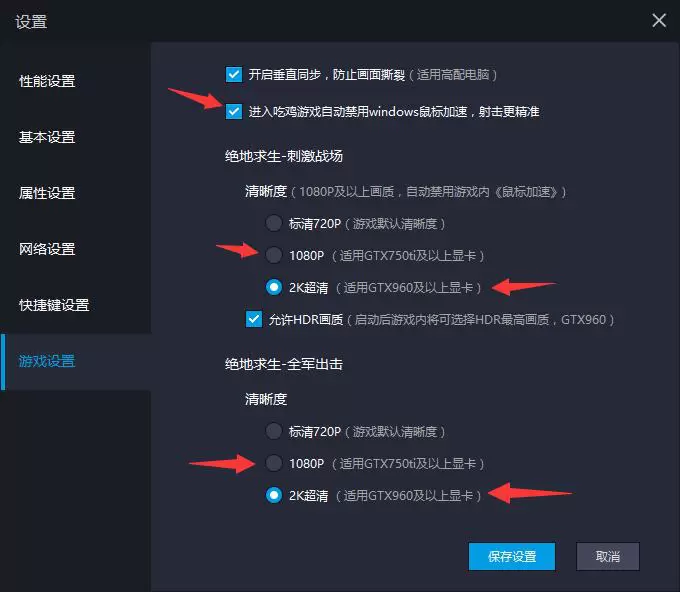Viewport: 680px width, 592px height.
Task: Open 快捷键设置 section
Action: (x=54, y=305)
